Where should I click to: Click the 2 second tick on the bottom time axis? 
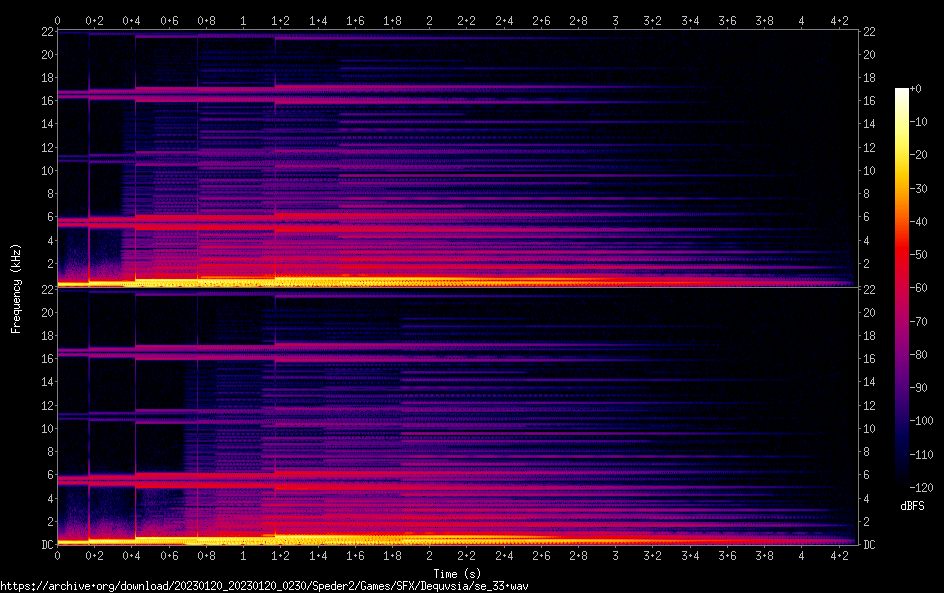[x=429, y=555]
